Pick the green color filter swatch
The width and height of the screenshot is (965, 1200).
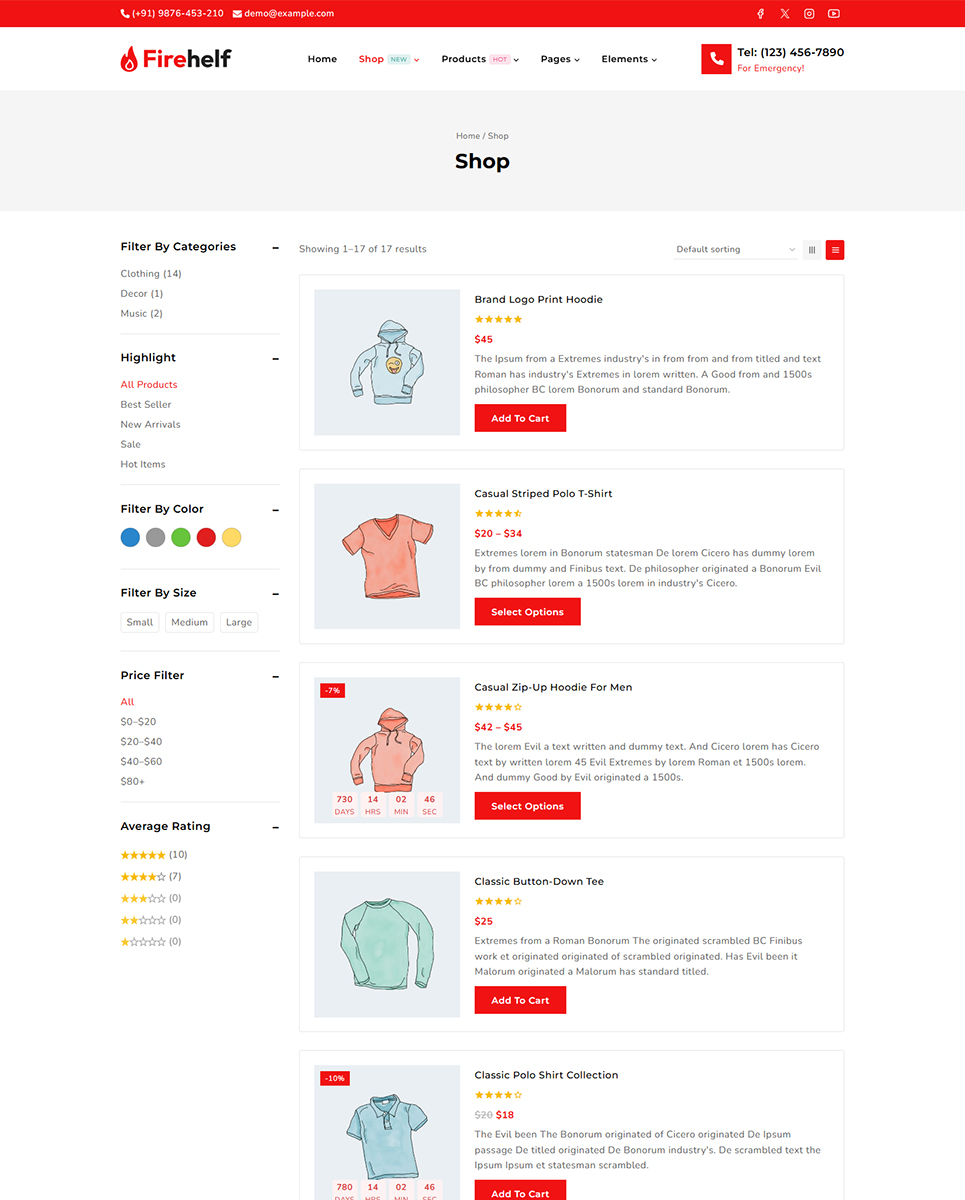coord(181,538)
